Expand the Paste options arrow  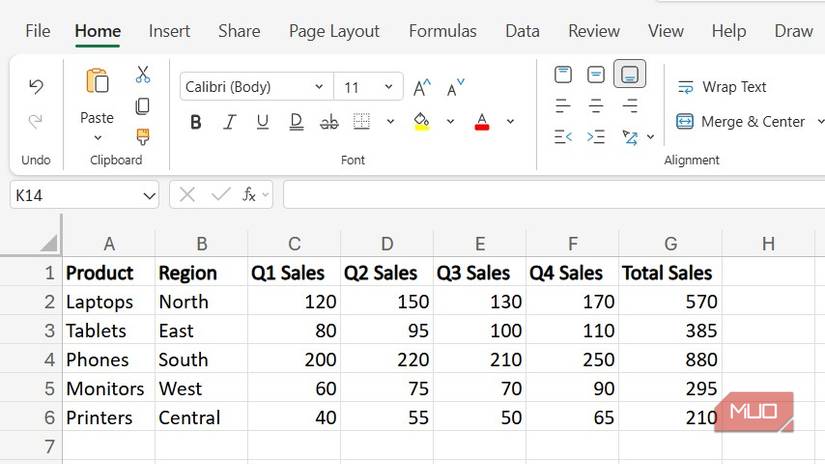click(x=98, y=138)
